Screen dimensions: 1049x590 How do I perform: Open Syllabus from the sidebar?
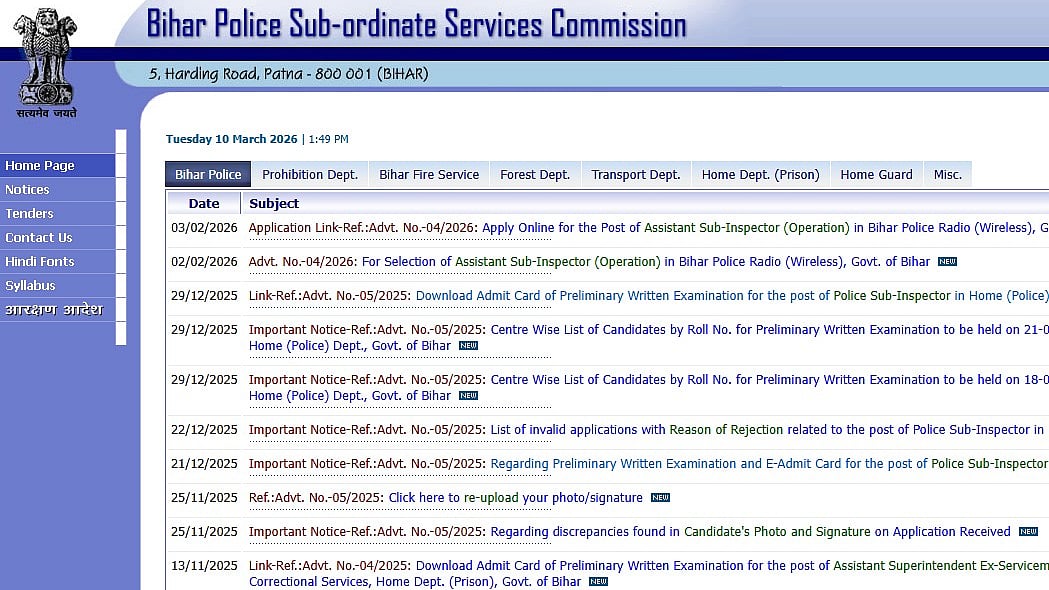[x=30, y=286]
